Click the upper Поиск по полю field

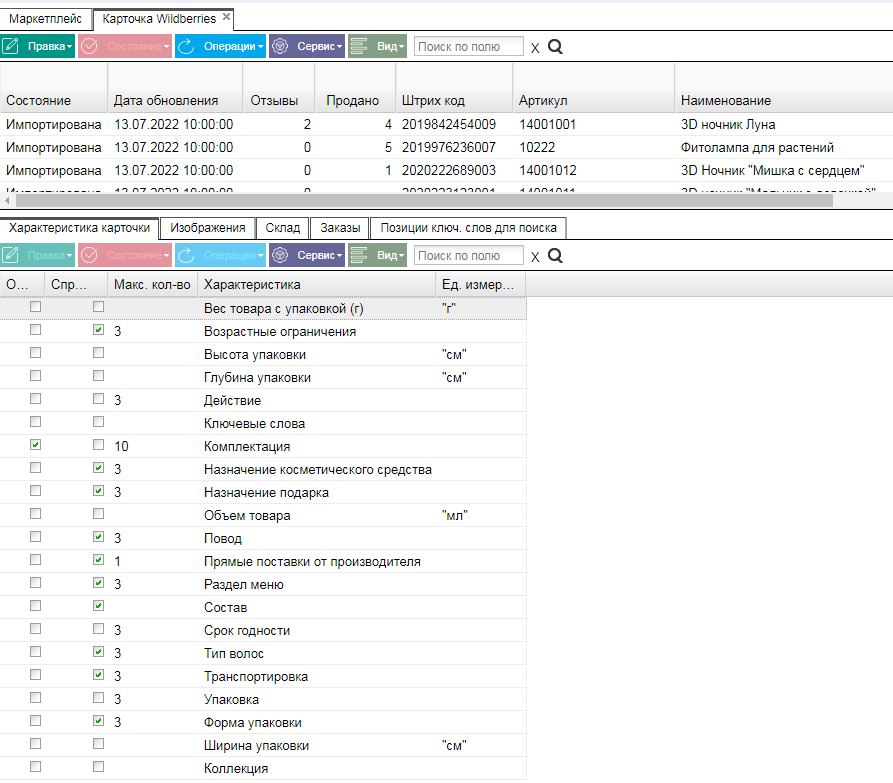(468, 47)
